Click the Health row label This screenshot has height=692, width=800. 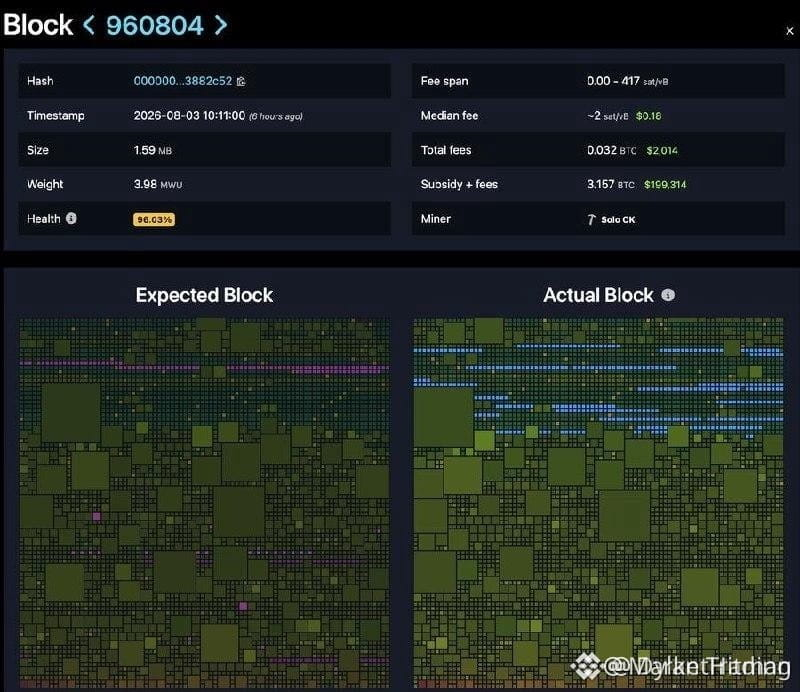click(x=44, y=218)
